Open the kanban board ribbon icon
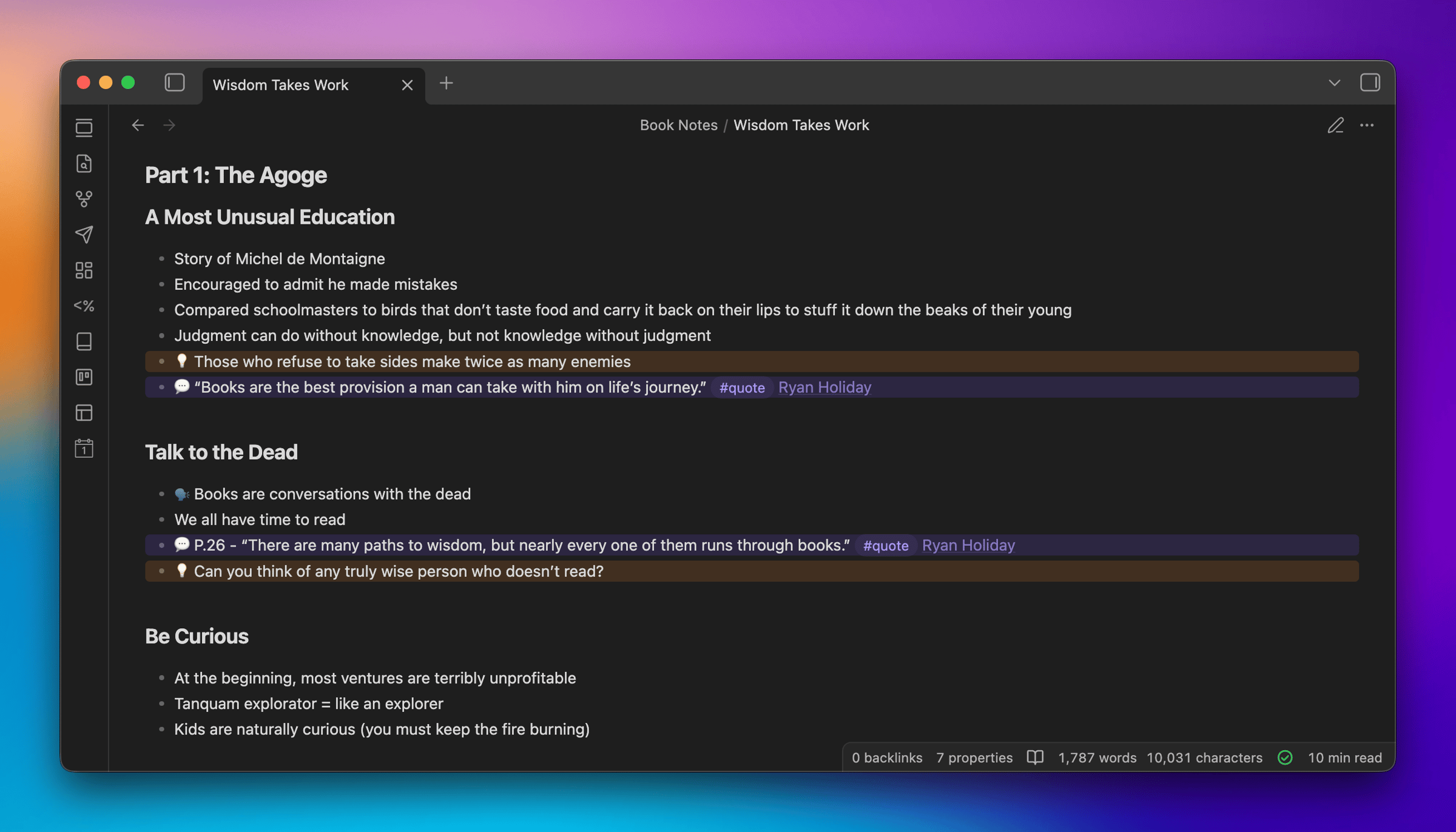This screenshot has width=1456, height=832. [x=84, y=377]
